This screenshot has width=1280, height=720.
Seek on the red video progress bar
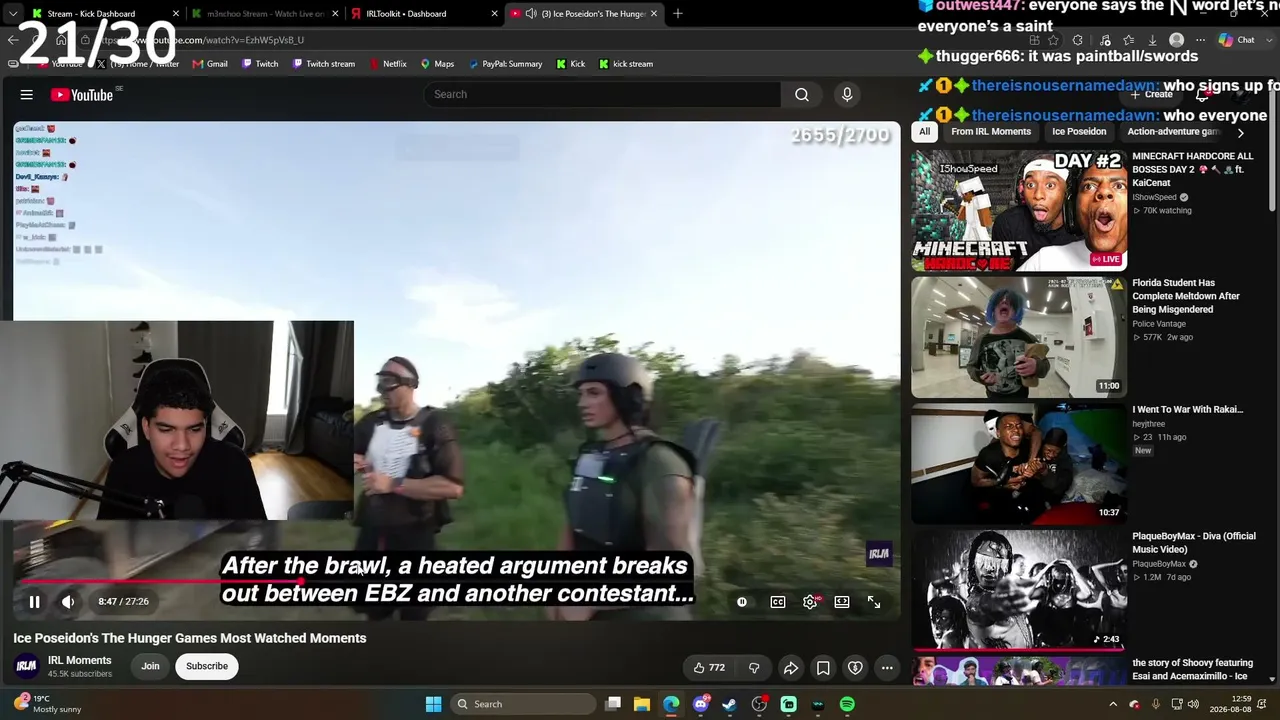pos(457,581)
